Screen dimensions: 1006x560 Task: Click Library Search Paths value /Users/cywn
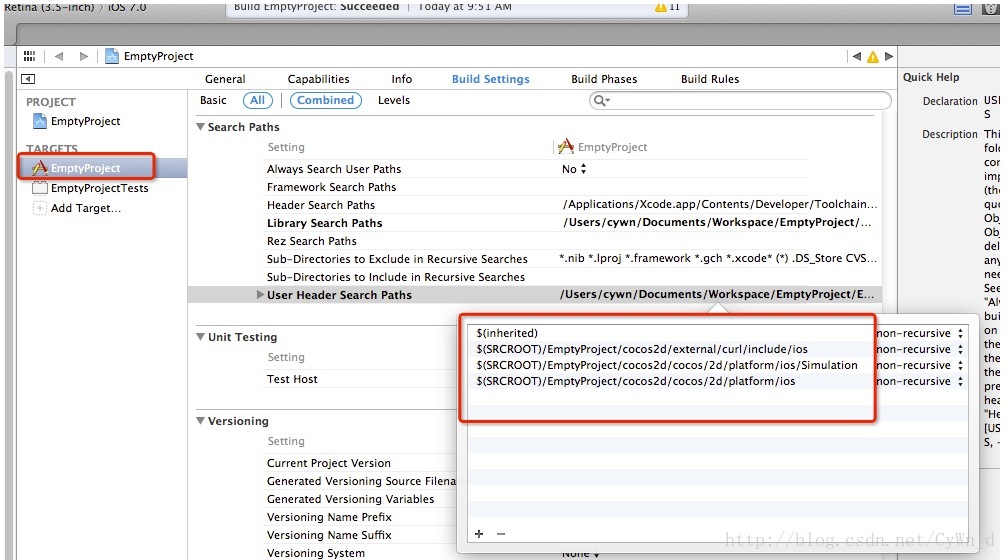(717, 222)
